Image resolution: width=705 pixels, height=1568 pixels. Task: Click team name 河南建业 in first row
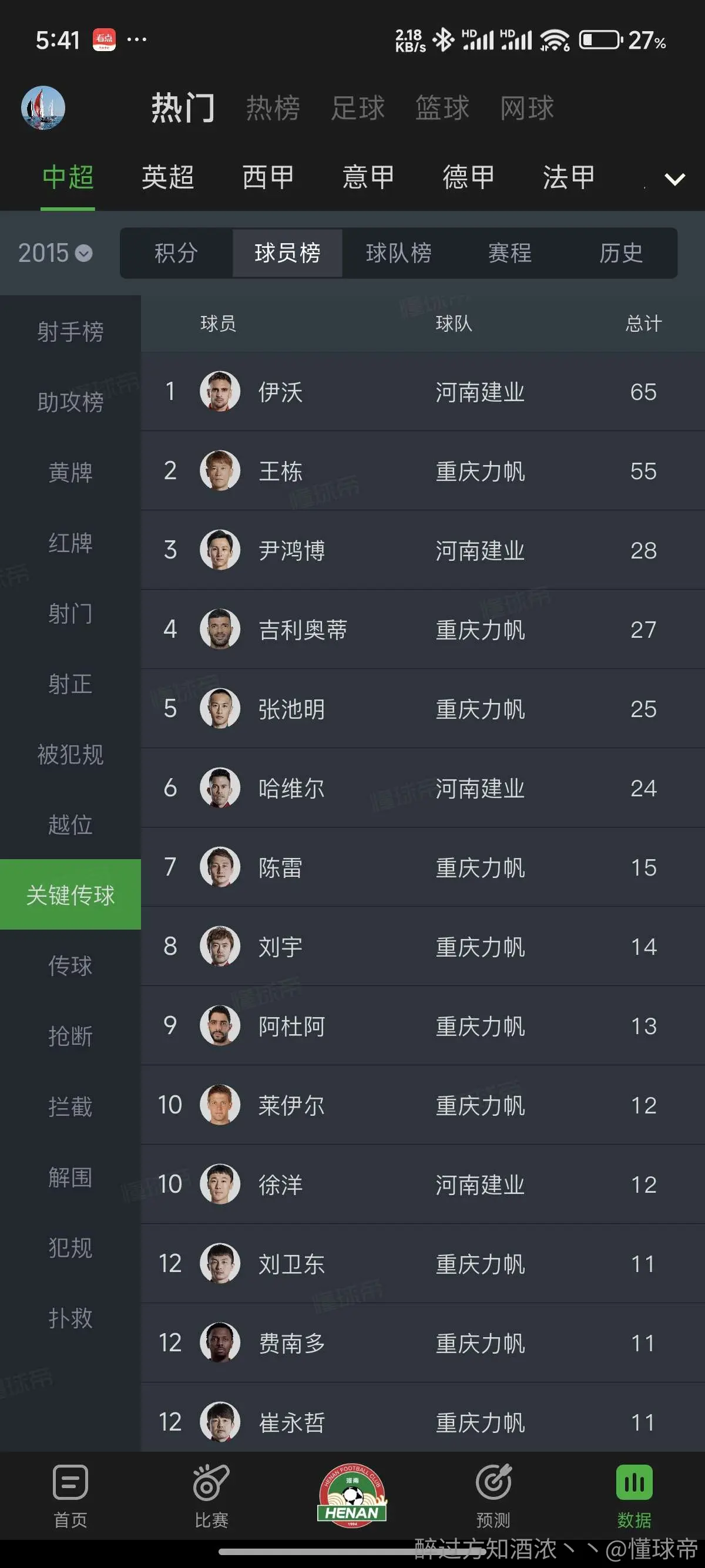(480, 392)
